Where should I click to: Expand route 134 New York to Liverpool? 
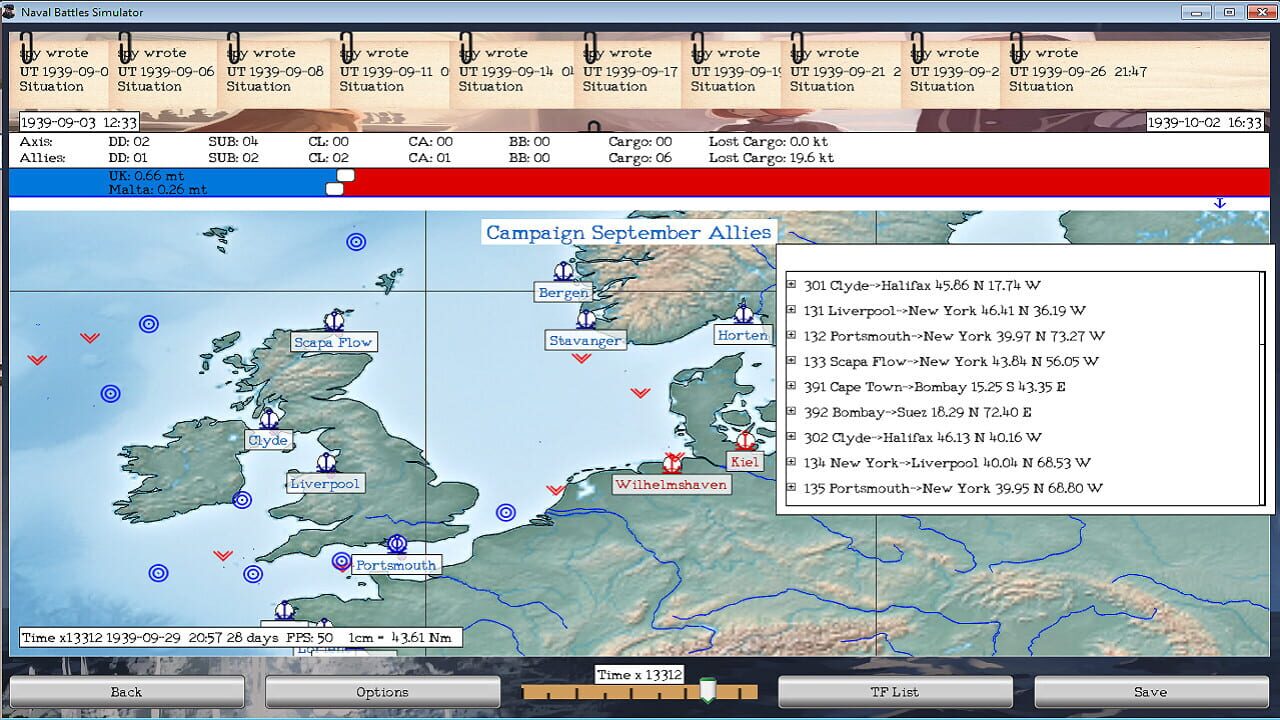point(790,462)
